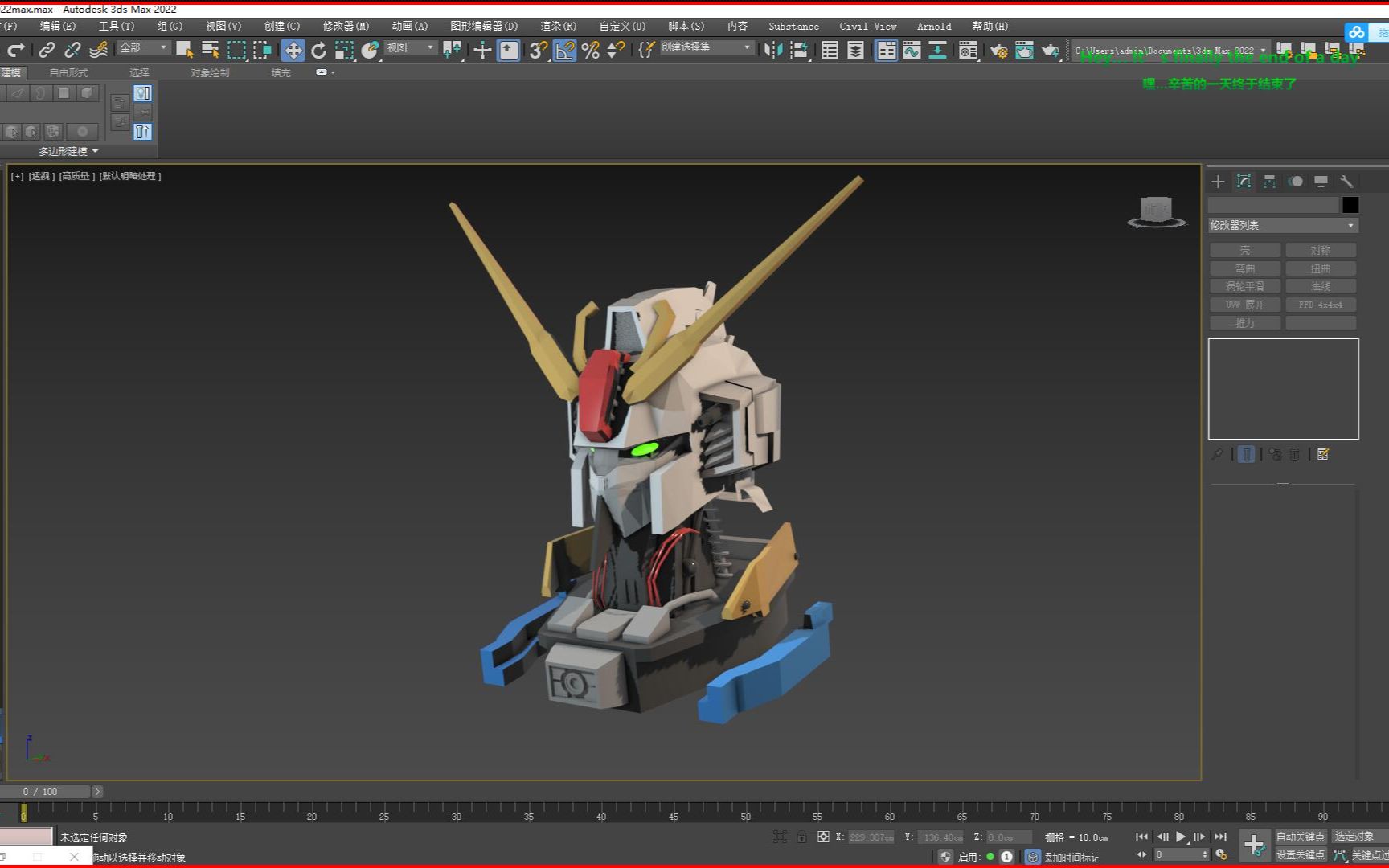Toggle Angle Snap in toolbar
This screenshot has width=1389, height=868.
pyautogui.click(x=564, y=51)
